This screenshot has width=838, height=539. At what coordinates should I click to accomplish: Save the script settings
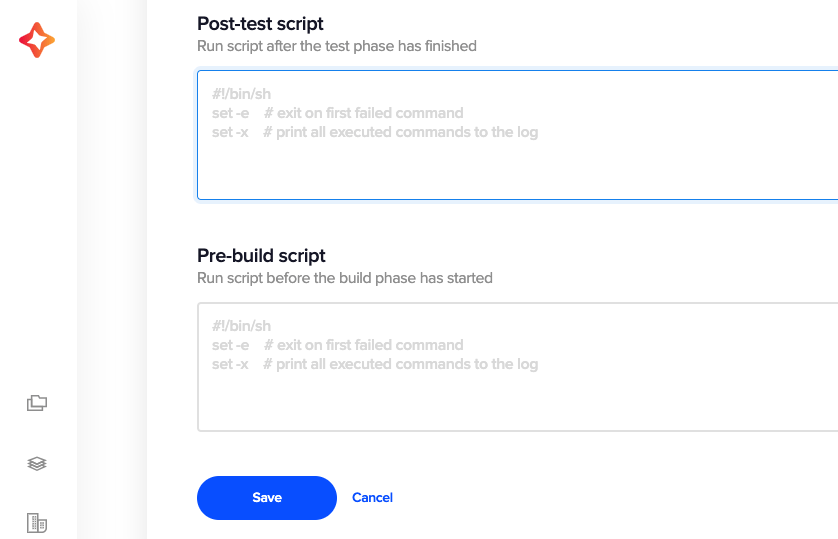pyautogui.click(x=267, y=498)
